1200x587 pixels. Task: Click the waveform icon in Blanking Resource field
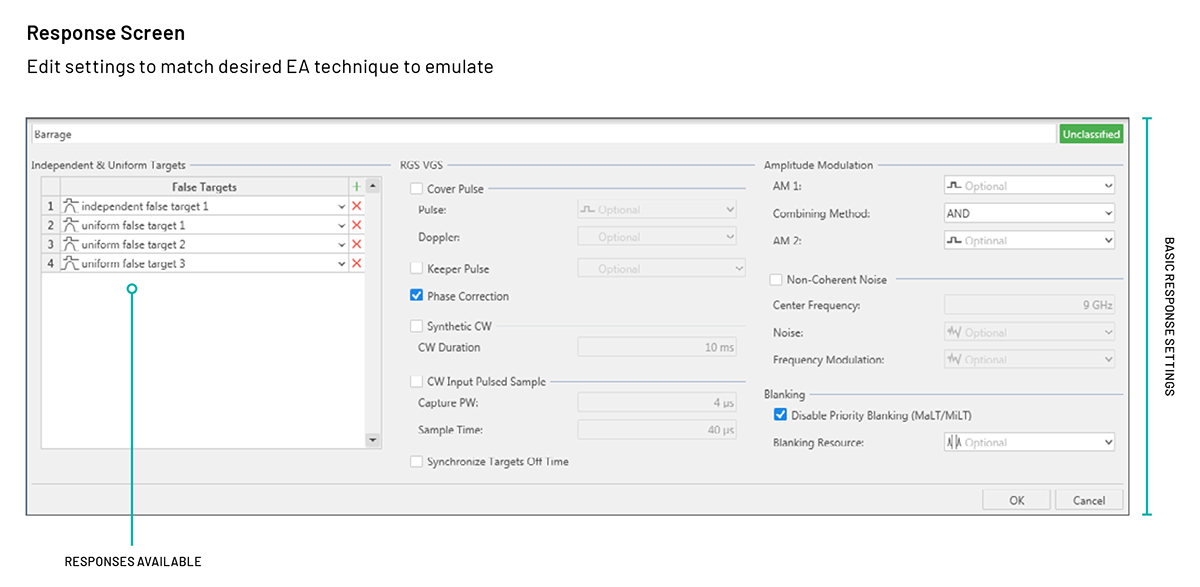pyautogui.click(x=954, y=442)
